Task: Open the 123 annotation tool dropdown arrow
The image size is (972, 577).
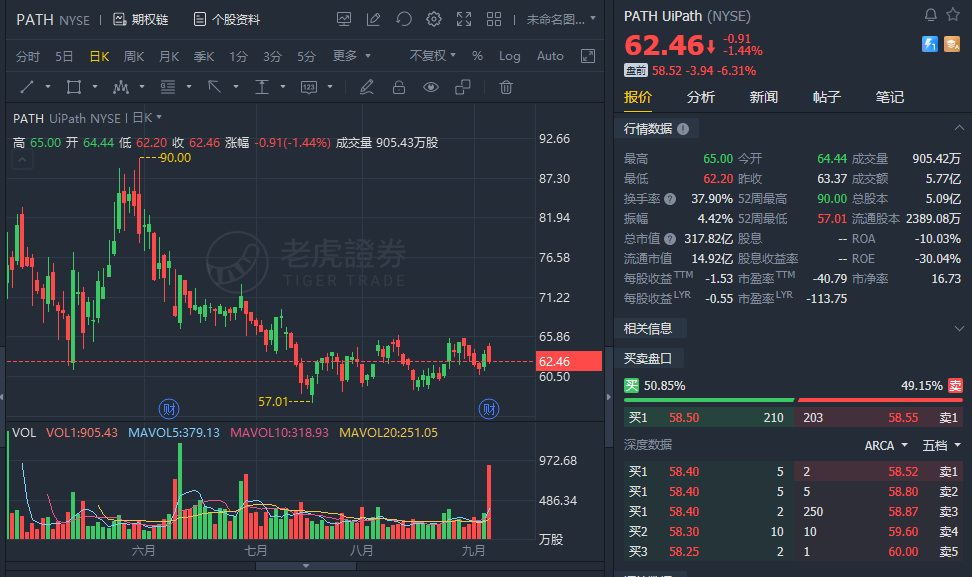Action: pos(330,87)
